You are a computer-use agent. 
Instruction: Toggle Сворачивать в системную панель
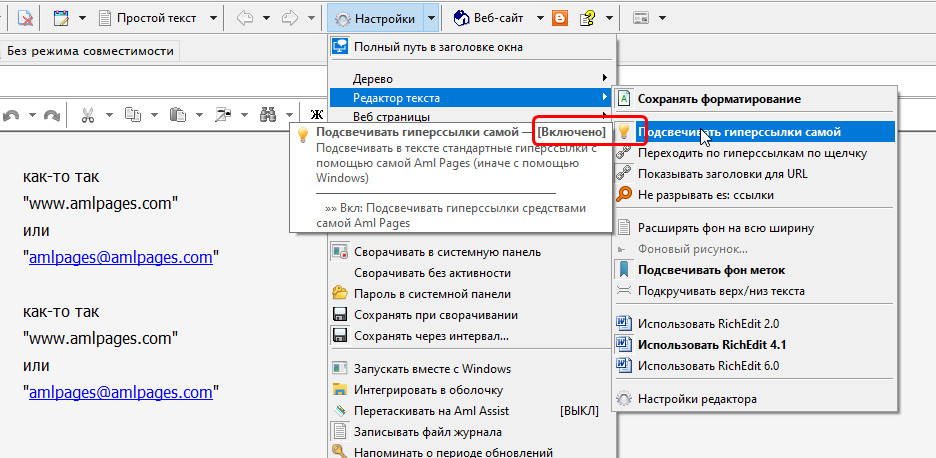point(470,252)
